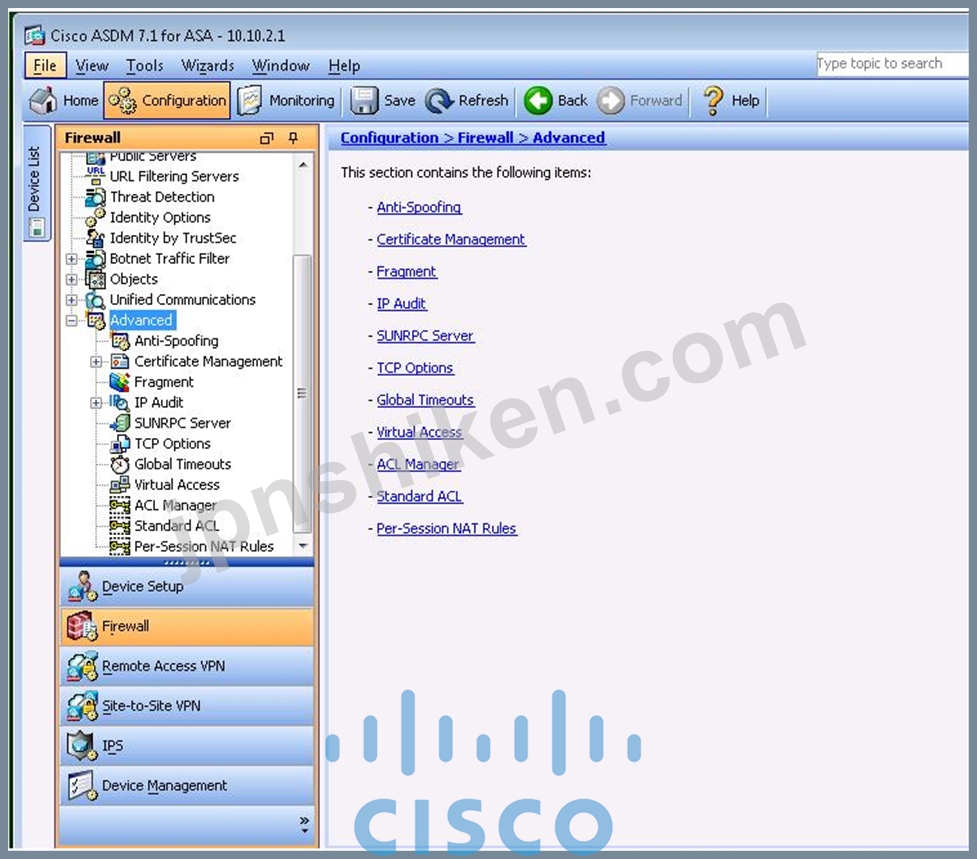Click the topic search field
Image resolution: width=977 pixels, height=859 pixels.
(x=892, y=64)
